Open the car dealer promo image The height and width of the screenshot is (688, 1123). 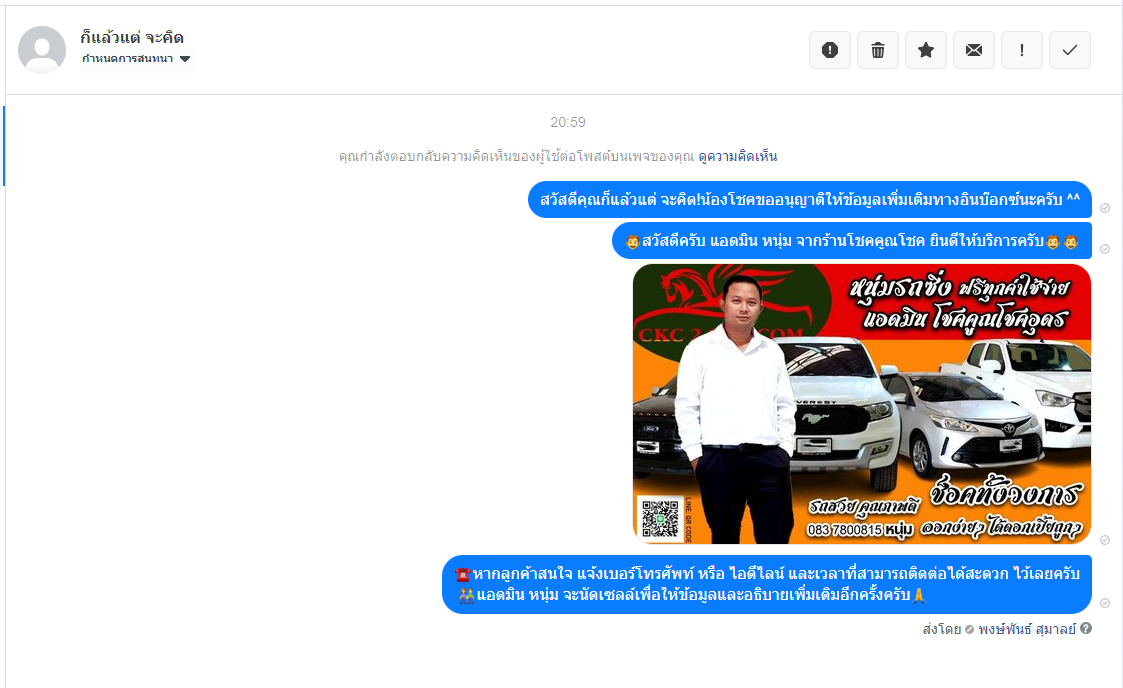862,404
